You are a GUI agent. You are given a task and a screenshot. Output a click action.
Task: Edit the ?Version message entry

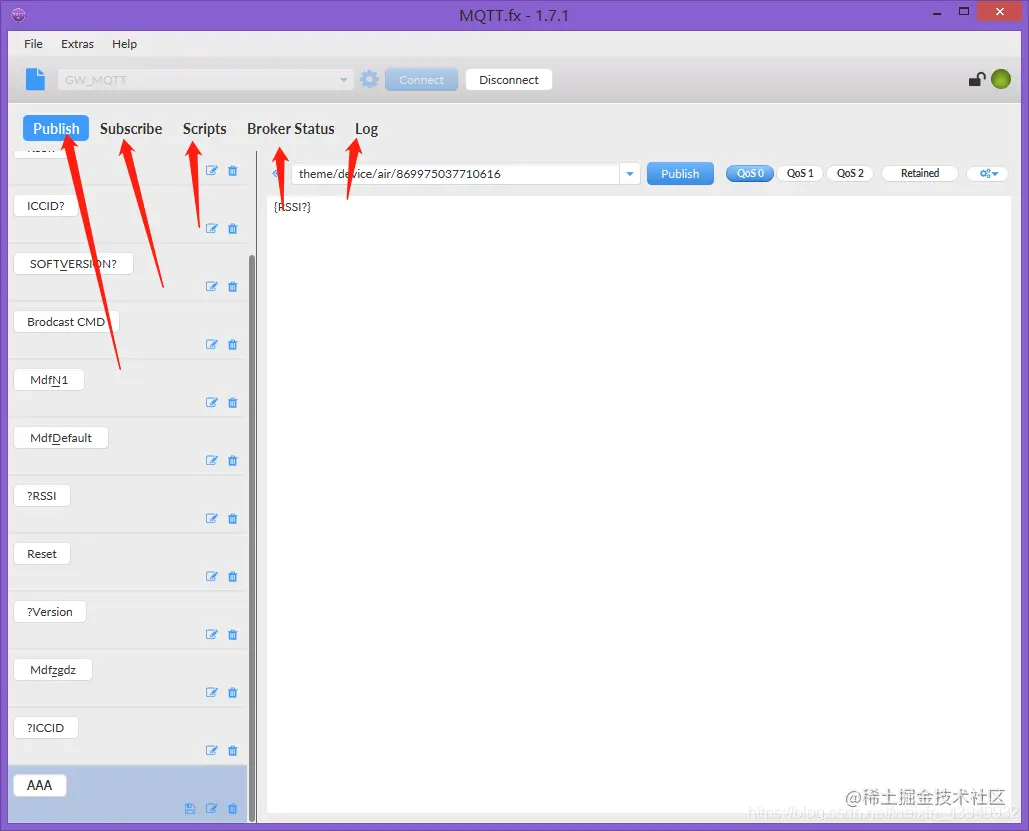pyautogui.click(x=211, y=634)
